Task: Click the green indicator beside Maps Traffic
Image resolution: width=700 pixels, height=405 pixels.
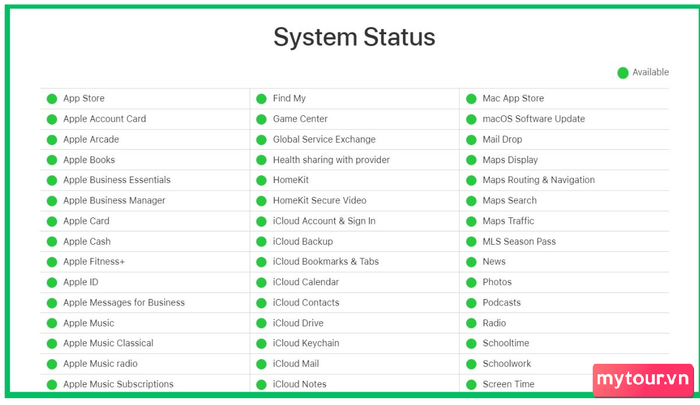Action: pyautogui.click(x=471, y=221)
